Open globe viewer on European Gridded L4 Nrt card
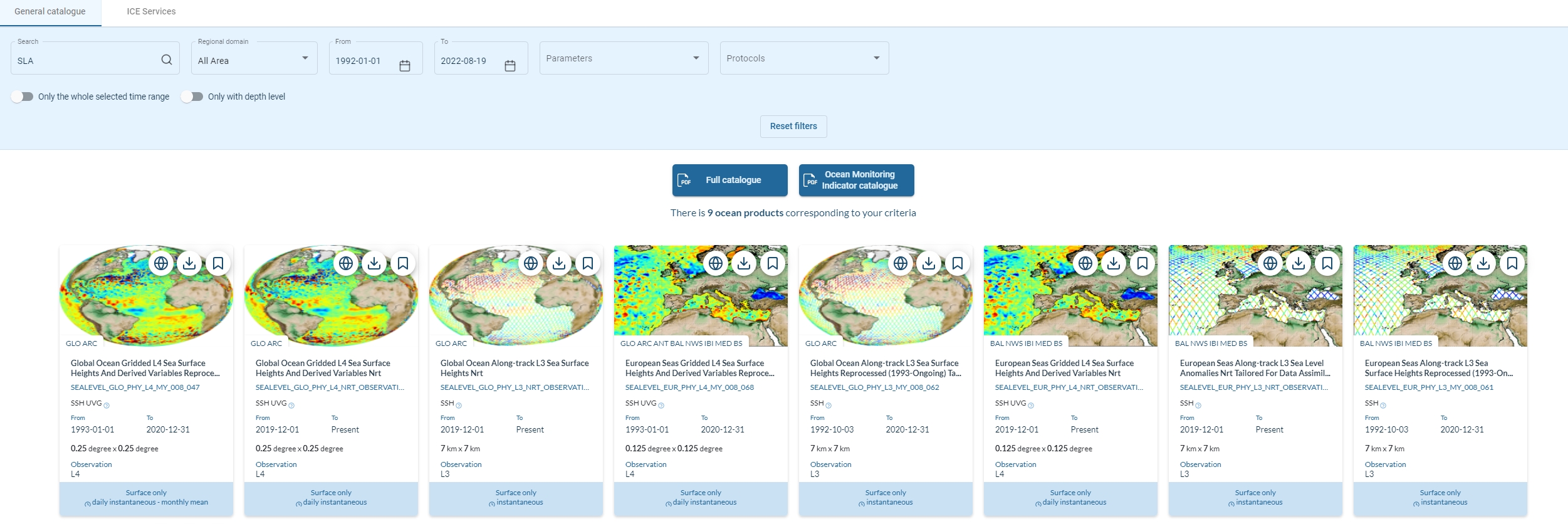 pos(1085,263)
